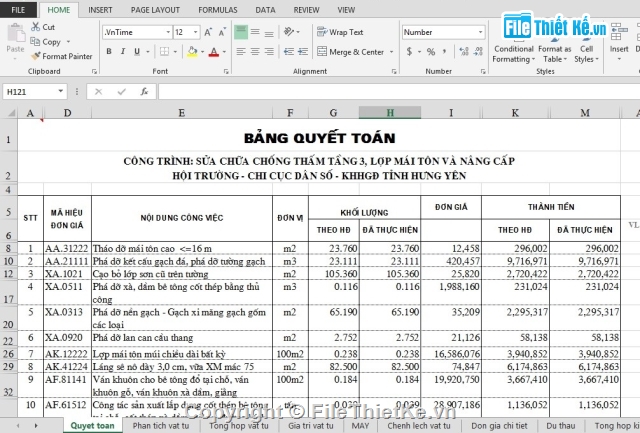Open the Font dialog launcher
The image size is (640, 433).
coord(226,71)
